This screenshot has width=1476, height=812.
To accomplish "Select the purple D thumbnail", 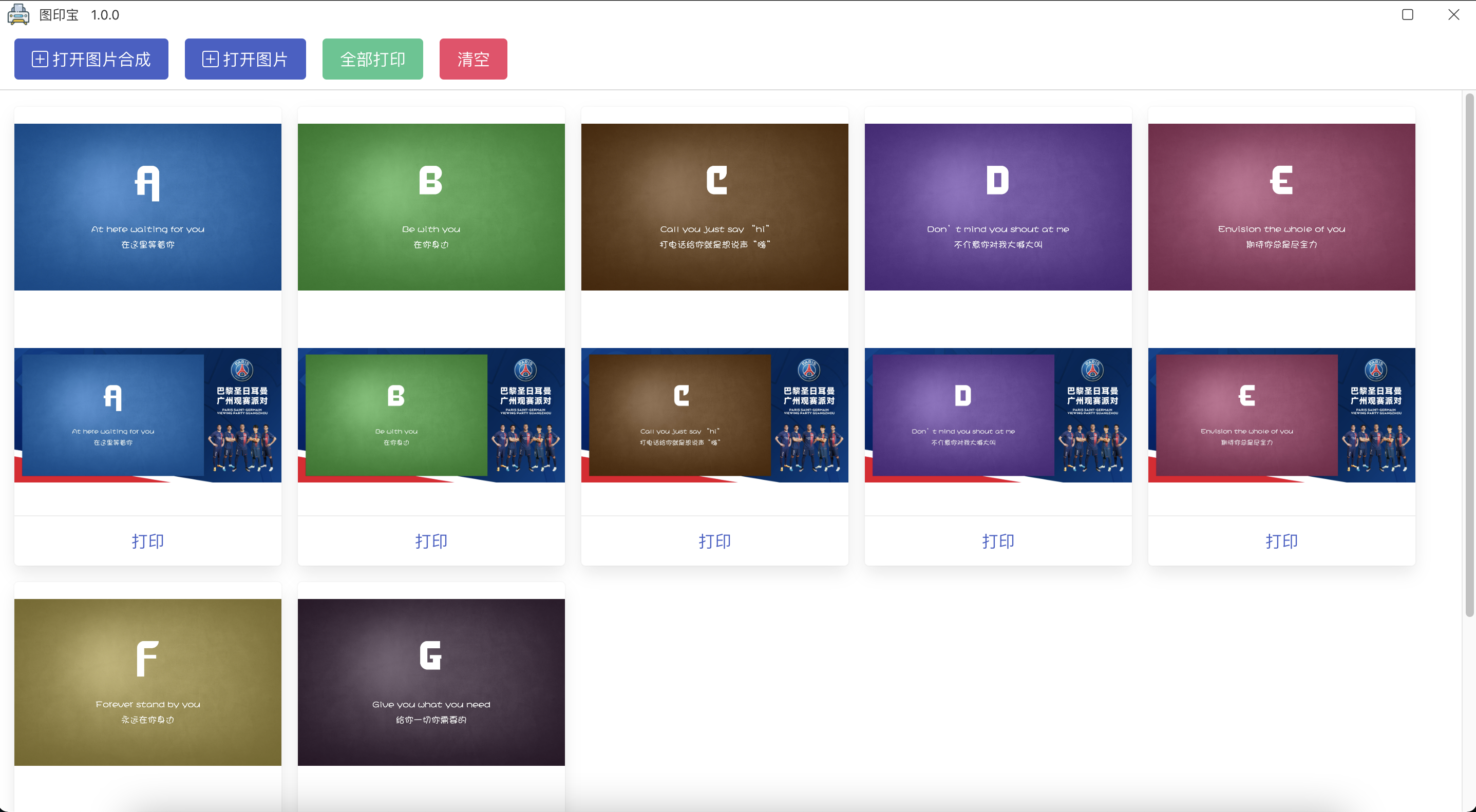I will coord(998,207).
